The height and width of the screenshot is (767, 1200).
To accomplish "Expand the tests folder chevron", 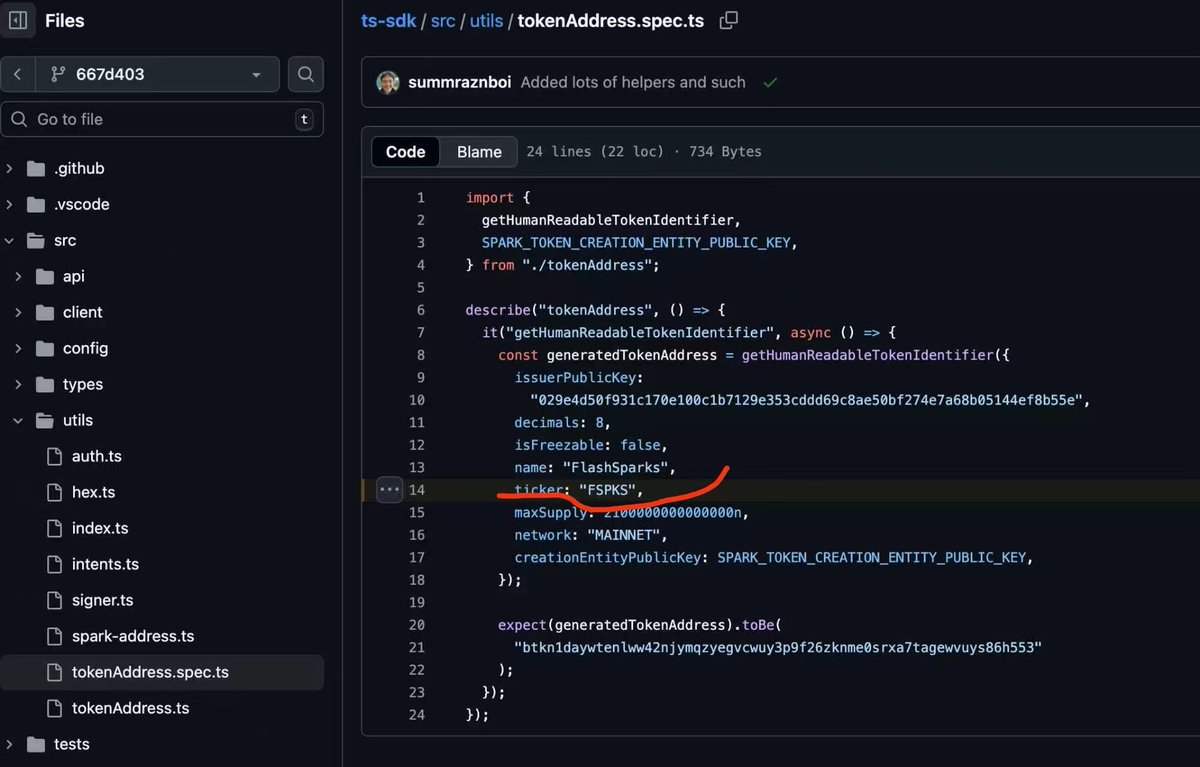I will (x=10, y=745).
